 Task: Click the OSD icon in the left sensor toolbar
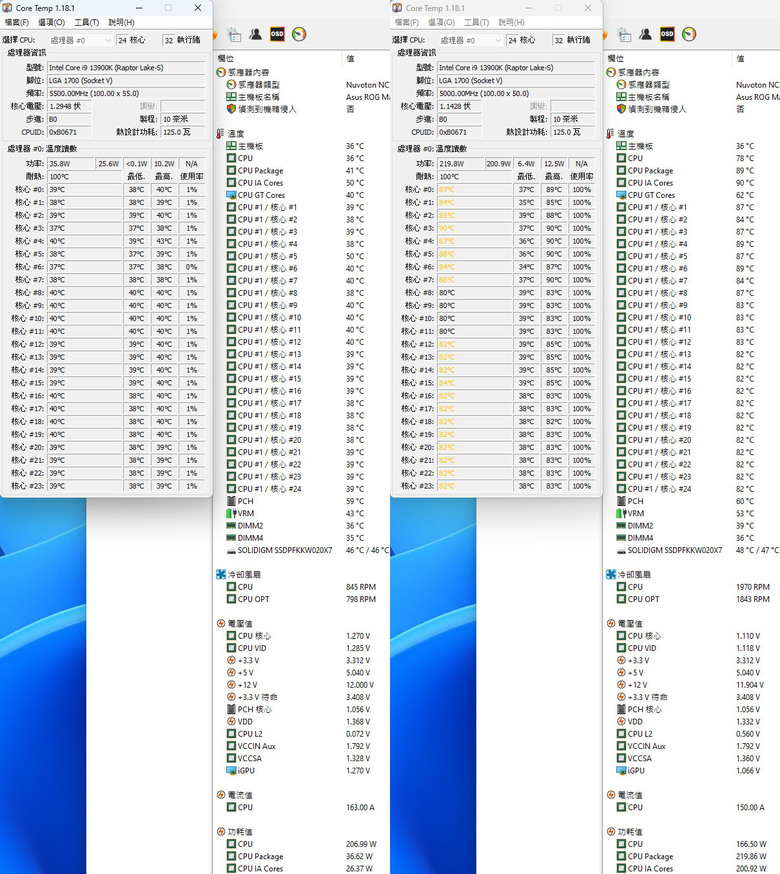277,34
